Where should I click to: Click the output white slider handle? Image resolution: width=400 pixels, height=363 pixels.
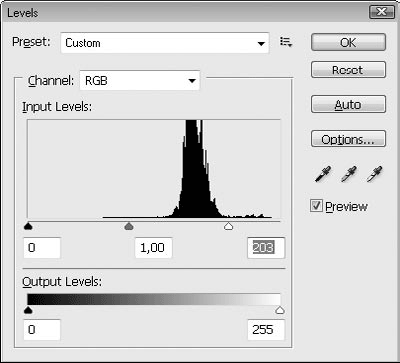(280, 310)
